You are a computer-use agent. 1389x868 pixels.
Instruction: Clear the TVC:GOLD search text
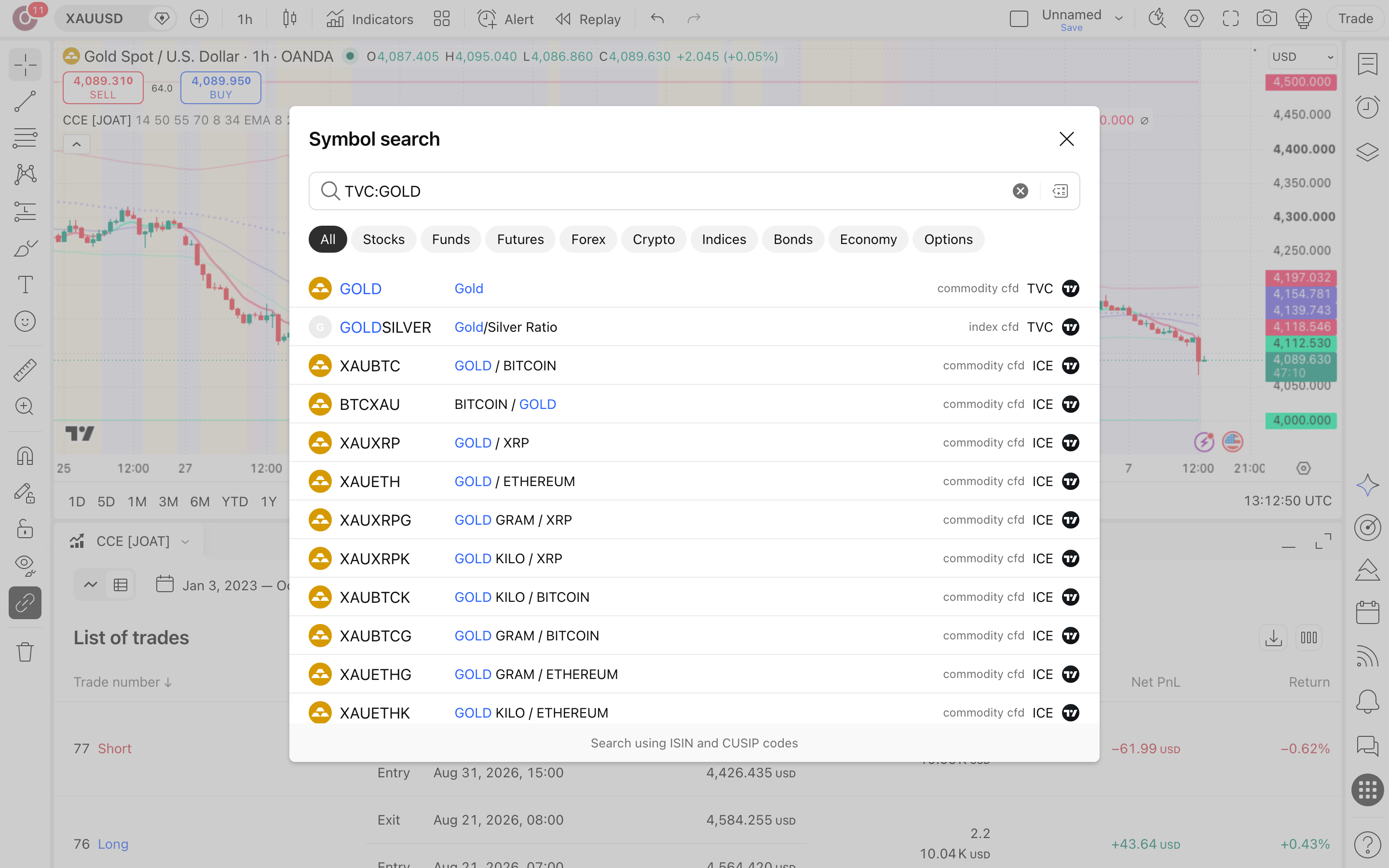1020,191
